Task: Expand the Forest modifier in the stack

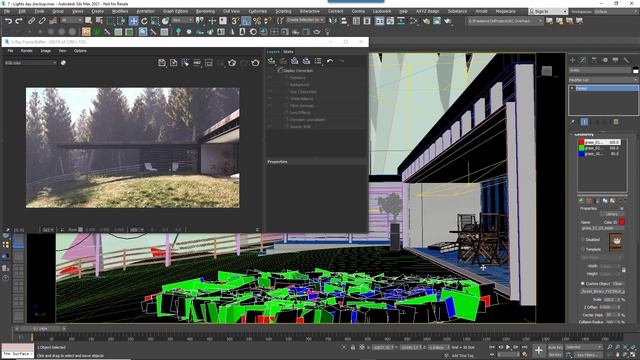Action: coord(572,88)
